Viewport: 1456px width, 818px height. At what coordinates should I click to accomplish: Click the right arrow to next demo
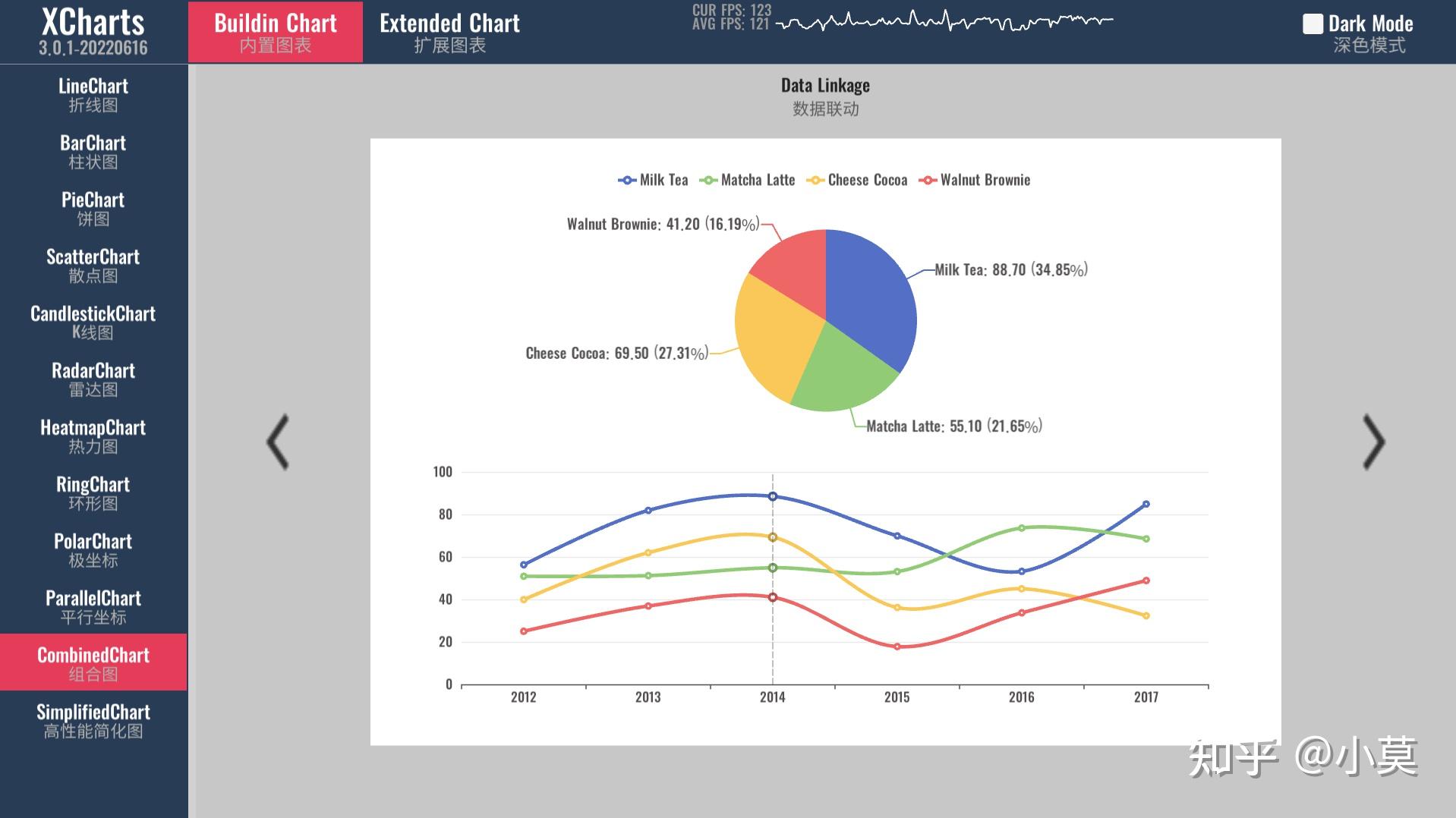pos(1372,442)
